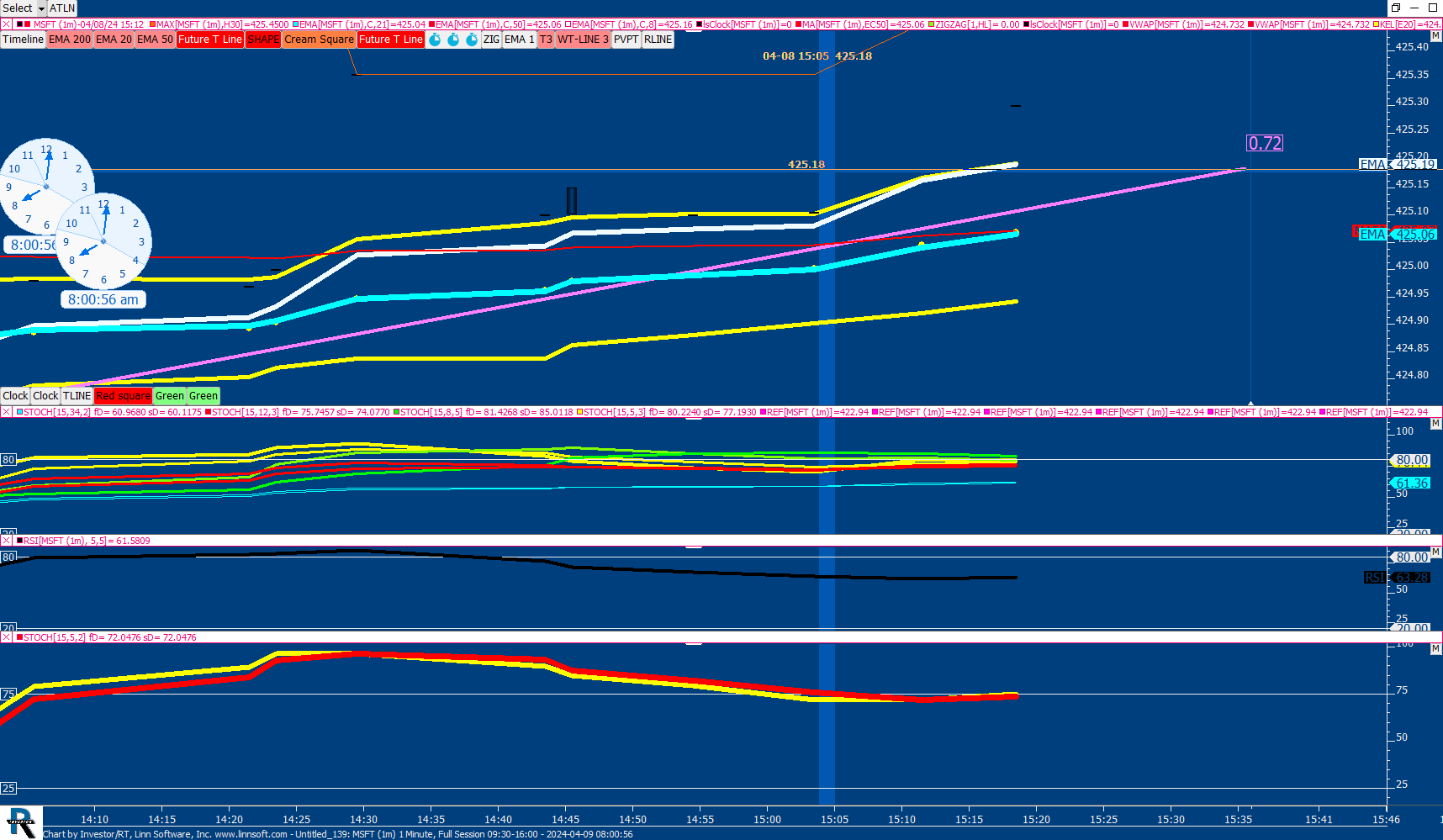Click Future T Line button beside SHAPE

pos(210,40)
